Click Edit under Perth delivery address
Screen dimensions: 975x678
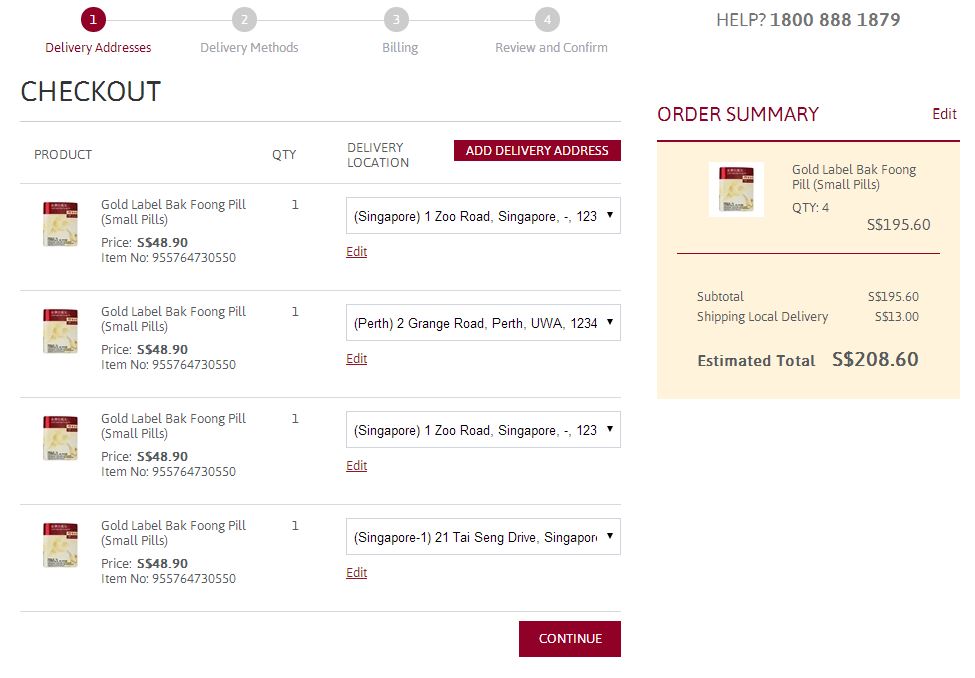click(x=357, y=359)
